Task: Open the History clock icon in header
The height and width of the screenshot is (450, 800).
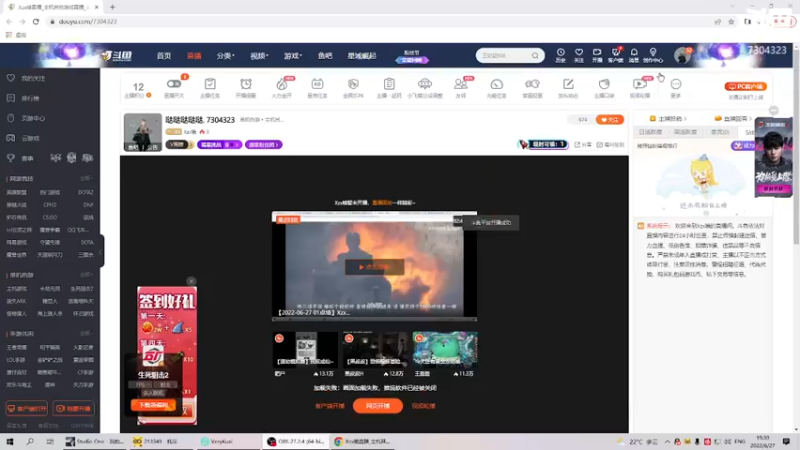Action: (x=560, y=53)
